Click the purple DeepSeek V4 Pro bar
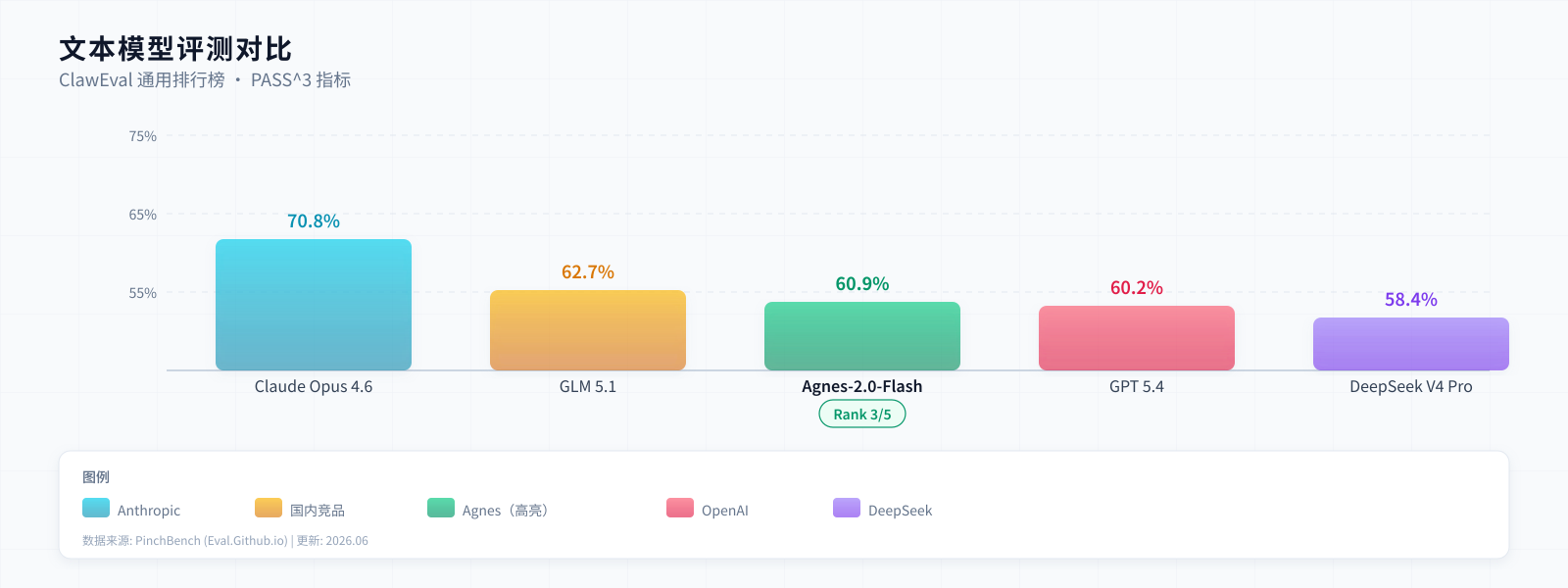Screen dimensions: 1568x588 click(x=1411, y=344)
